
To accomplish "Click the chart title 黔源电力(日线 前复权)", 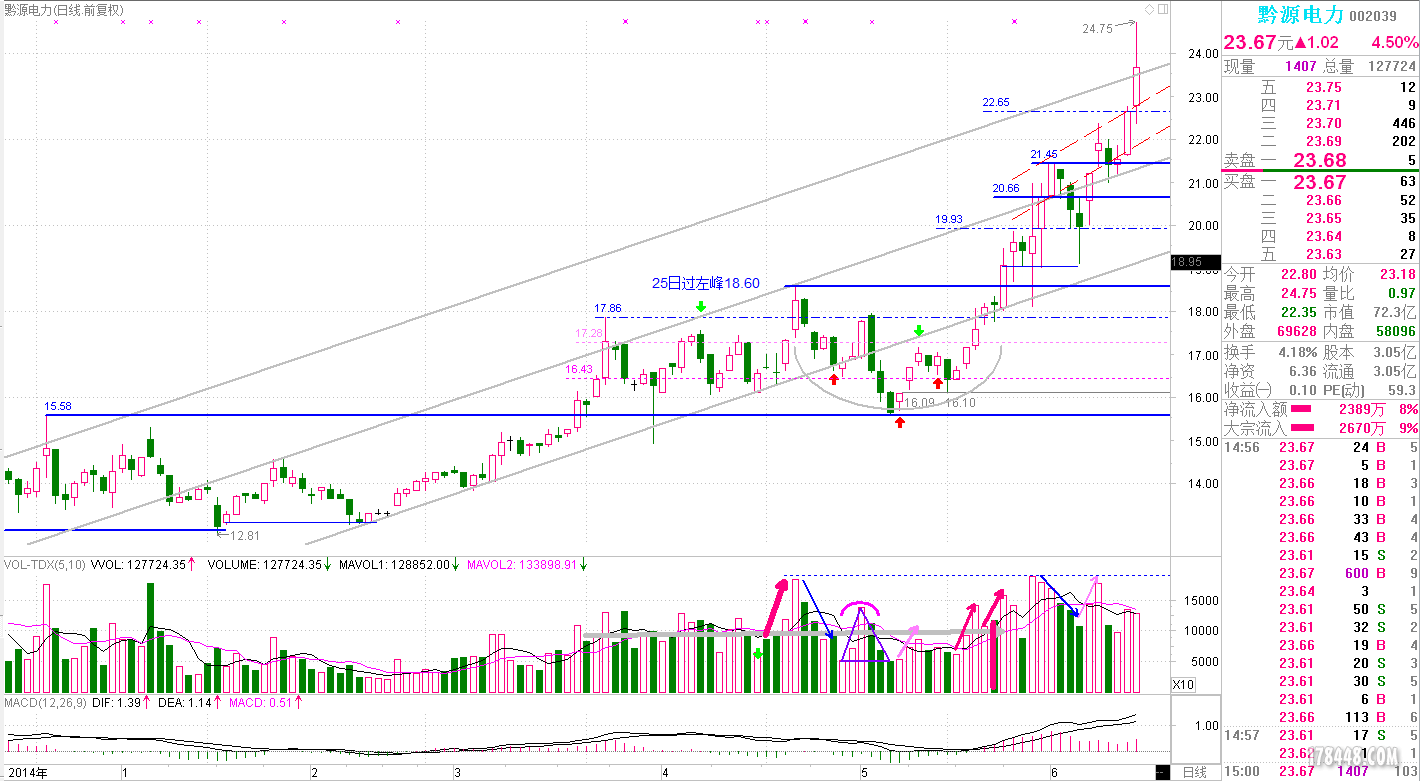I will [64, 10].
